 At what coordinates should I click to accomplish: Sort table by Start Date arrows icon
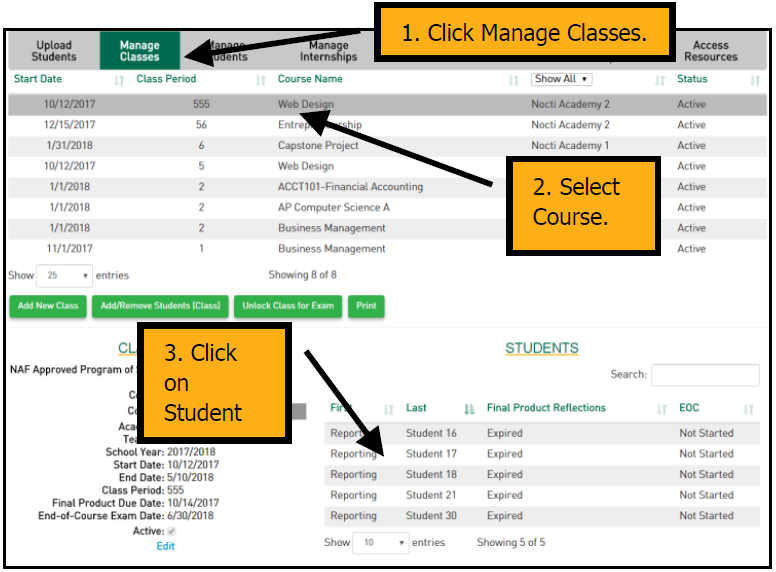coord(119,80)
